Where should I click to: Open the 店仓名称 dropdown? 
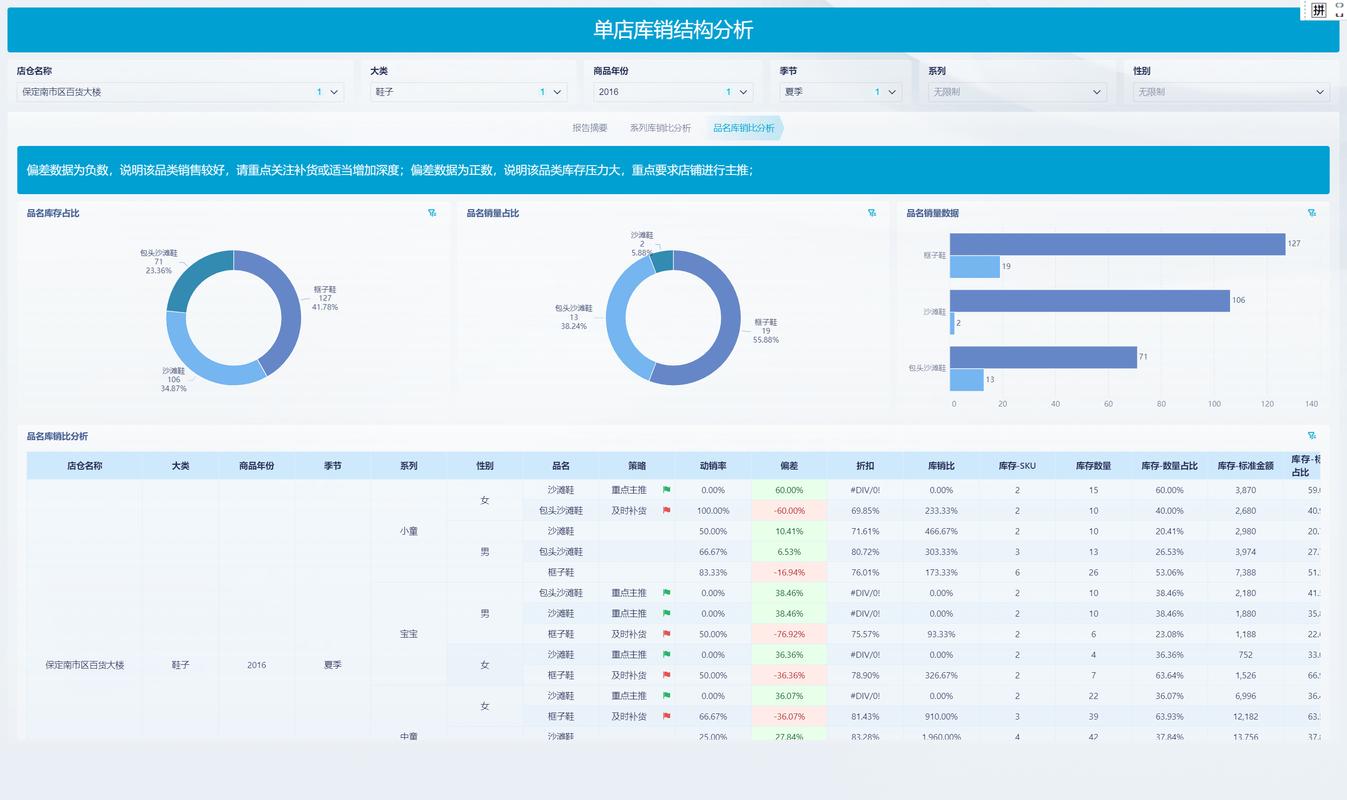coord(181,92)
